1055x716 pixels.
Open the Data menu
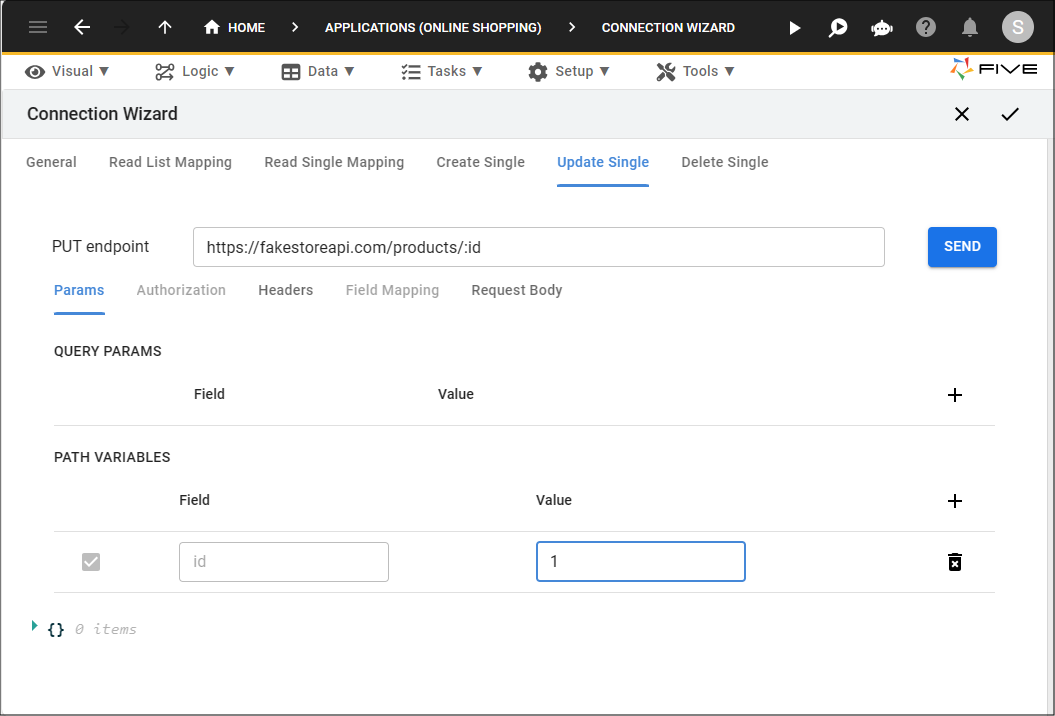click(x=318, y=71)
